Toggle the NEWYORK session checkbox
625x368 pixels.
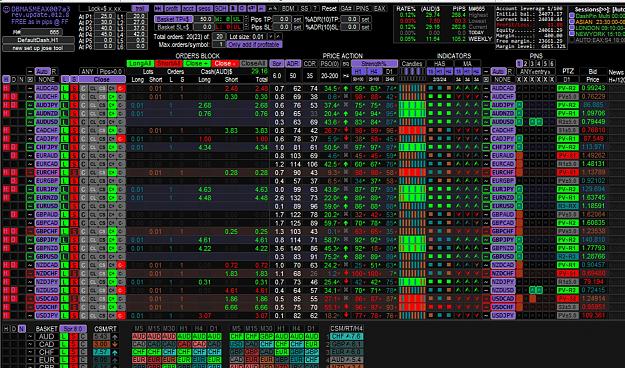tap(572, 34)
